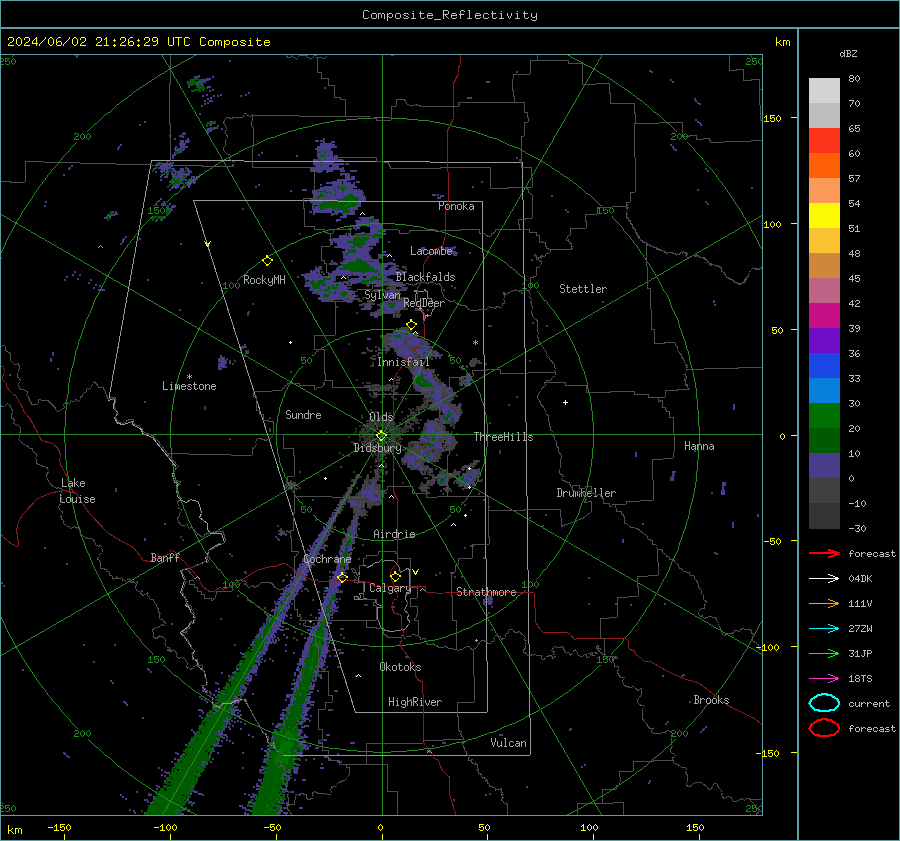Viewport: 900px width, 841px height.
Task: Click the Sylvan label on the map
Action: coord(382,295)
